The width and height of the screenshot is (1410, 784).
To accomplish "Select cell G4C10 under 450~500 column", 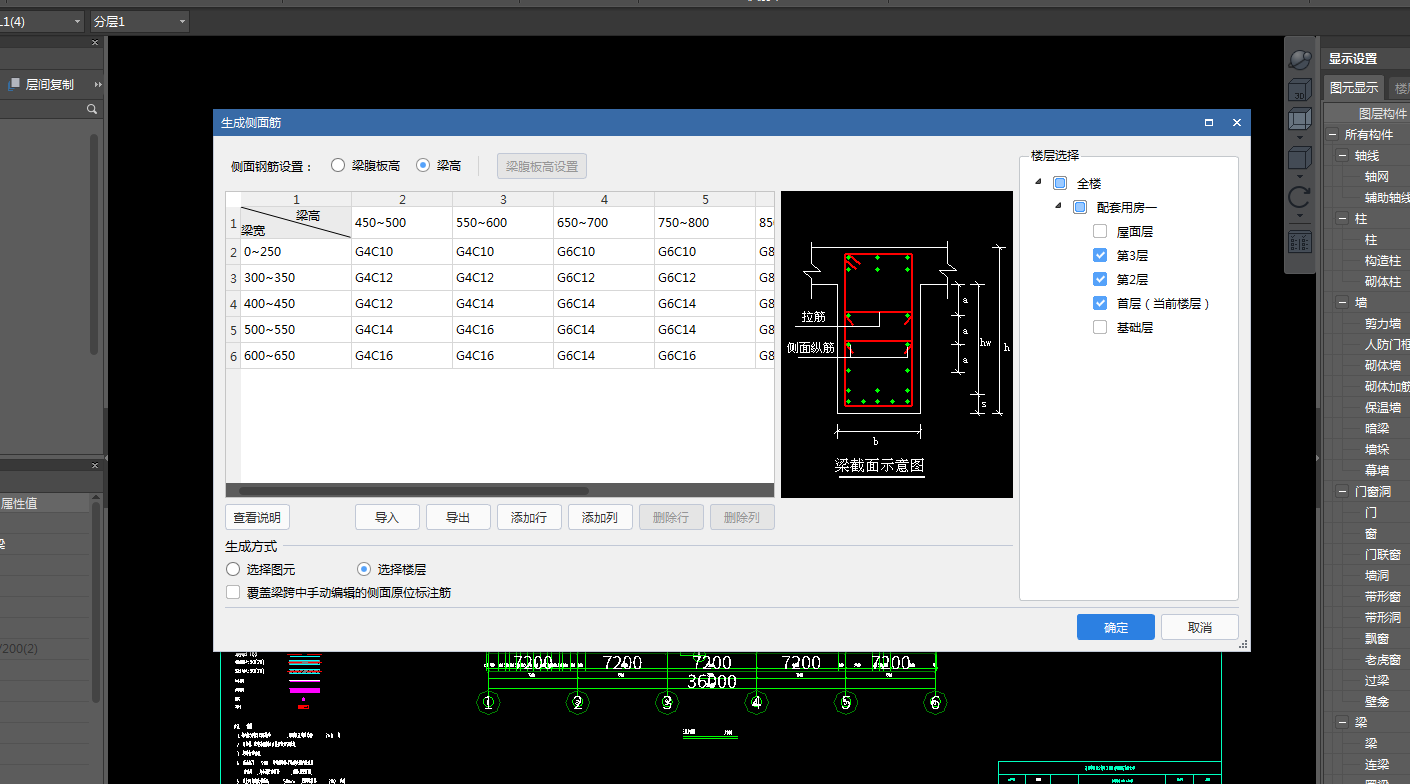I will (x=402, y=251).
